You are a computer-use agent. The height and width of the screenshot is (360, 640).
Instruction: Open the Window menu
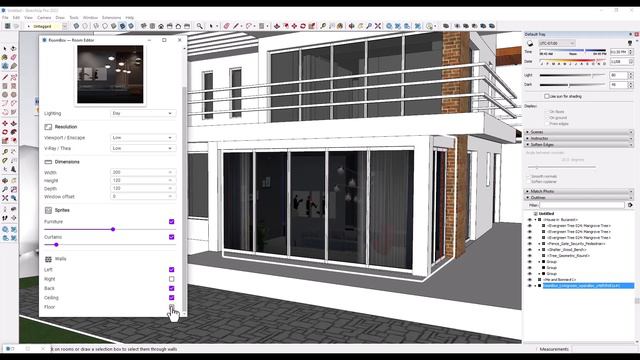(90, 18)
